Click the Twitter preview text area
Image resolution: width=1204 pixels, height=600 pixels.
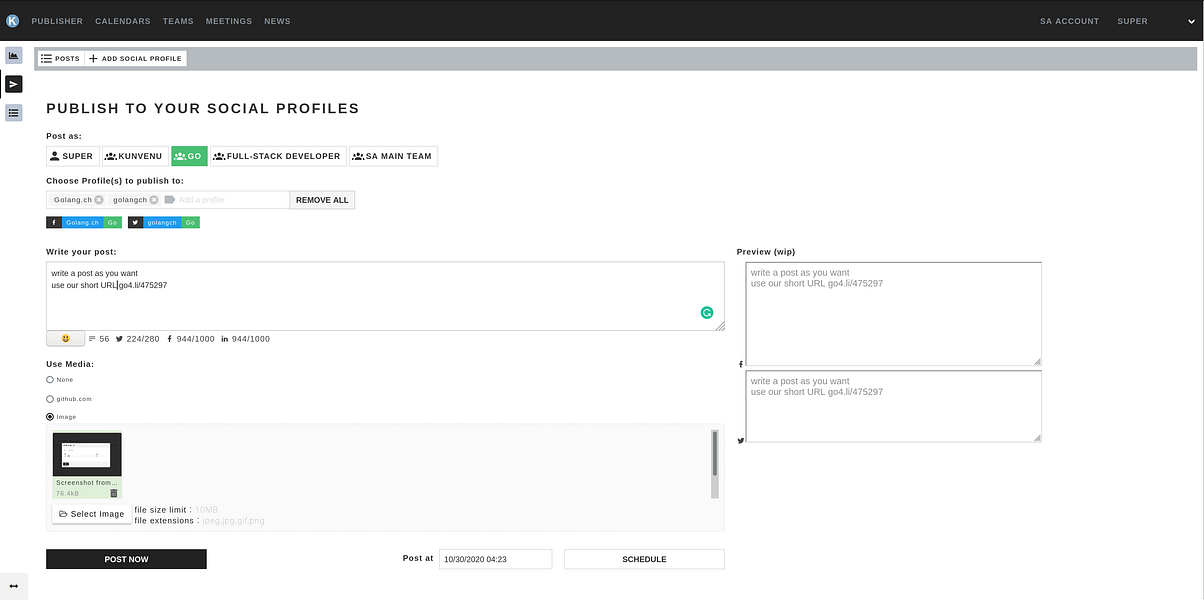coord(893,406)
